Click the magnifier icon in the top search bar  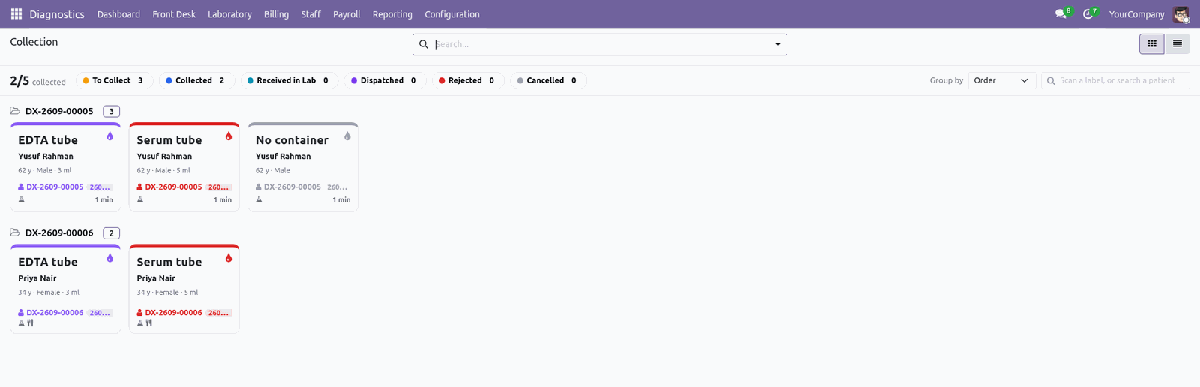[x=424, y=44]
